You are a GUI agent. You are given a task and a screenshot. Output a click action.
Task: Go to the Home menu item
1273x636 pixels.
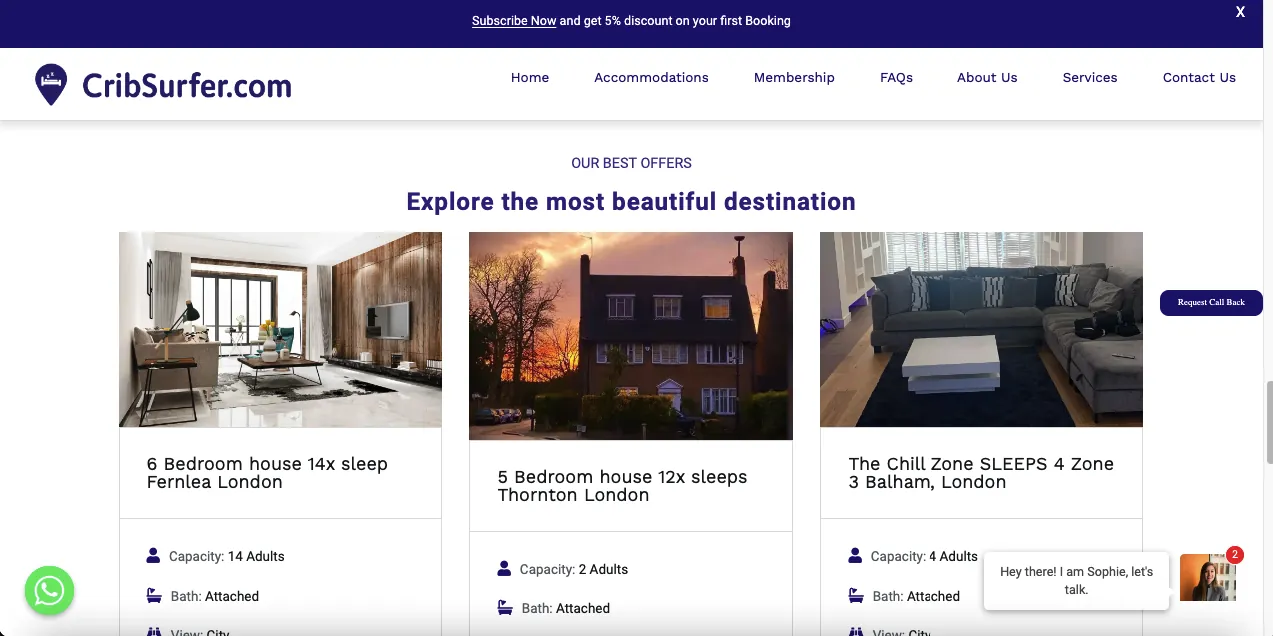530,77
